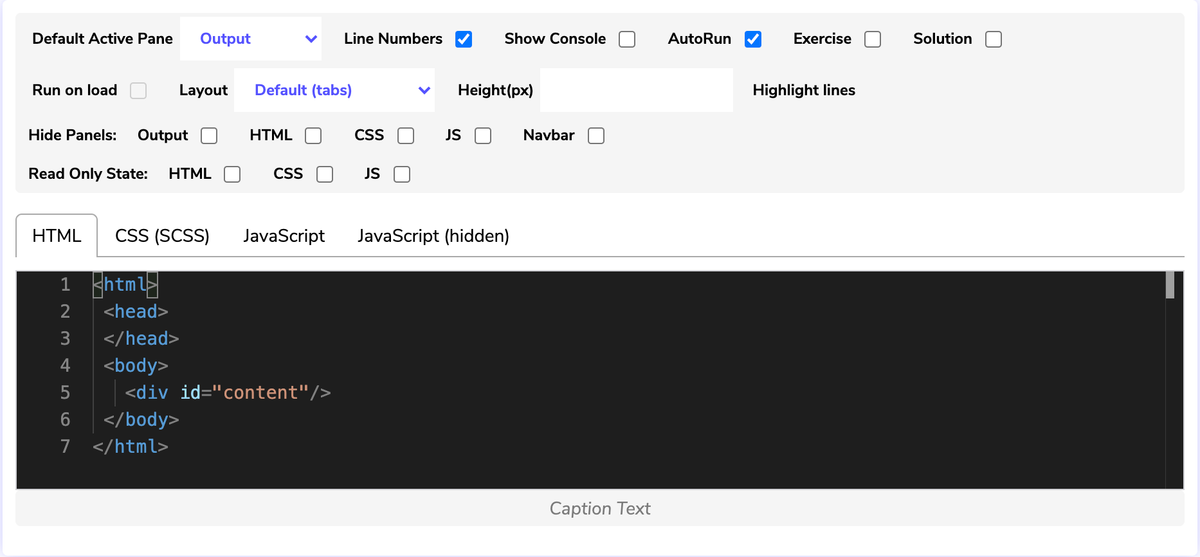Open the Layout dropdown showing Default (tabs)

point(334,90)
